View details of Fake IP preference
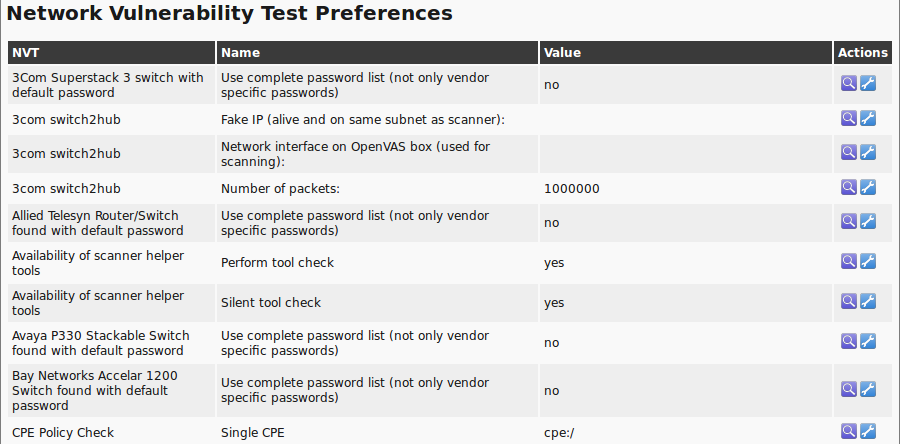The width and height of the screenshot is (903, 444). (x=848, y=119)
